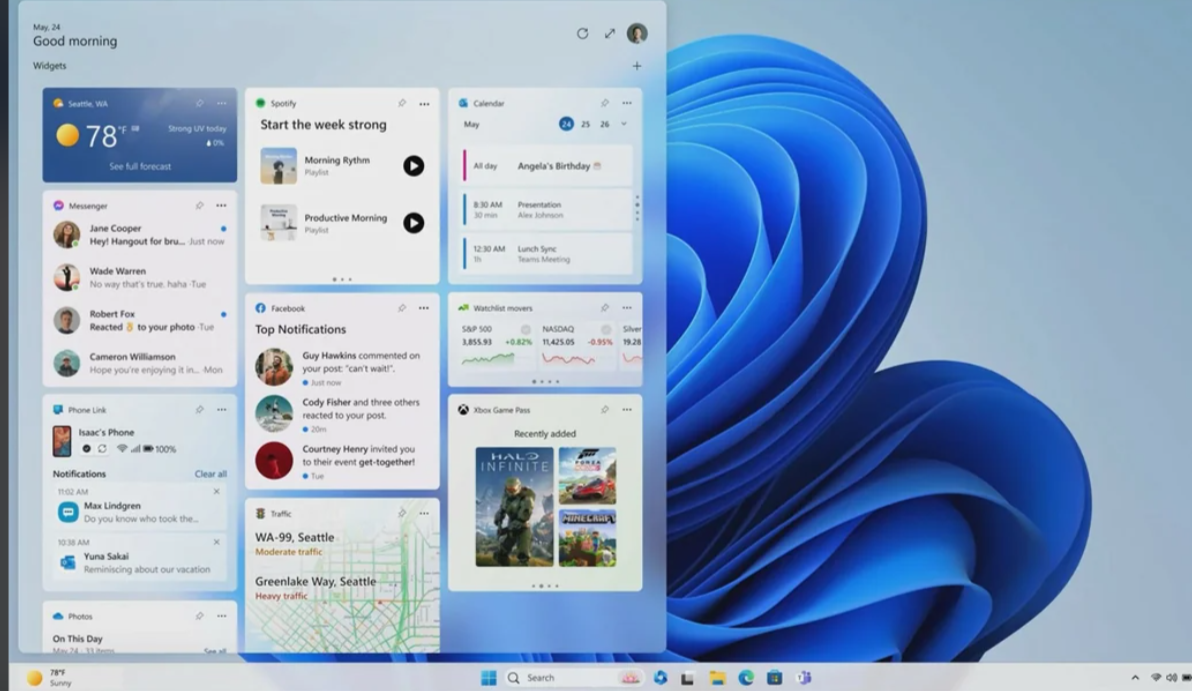Open the user profile avatar

click(x=637, y=33)
